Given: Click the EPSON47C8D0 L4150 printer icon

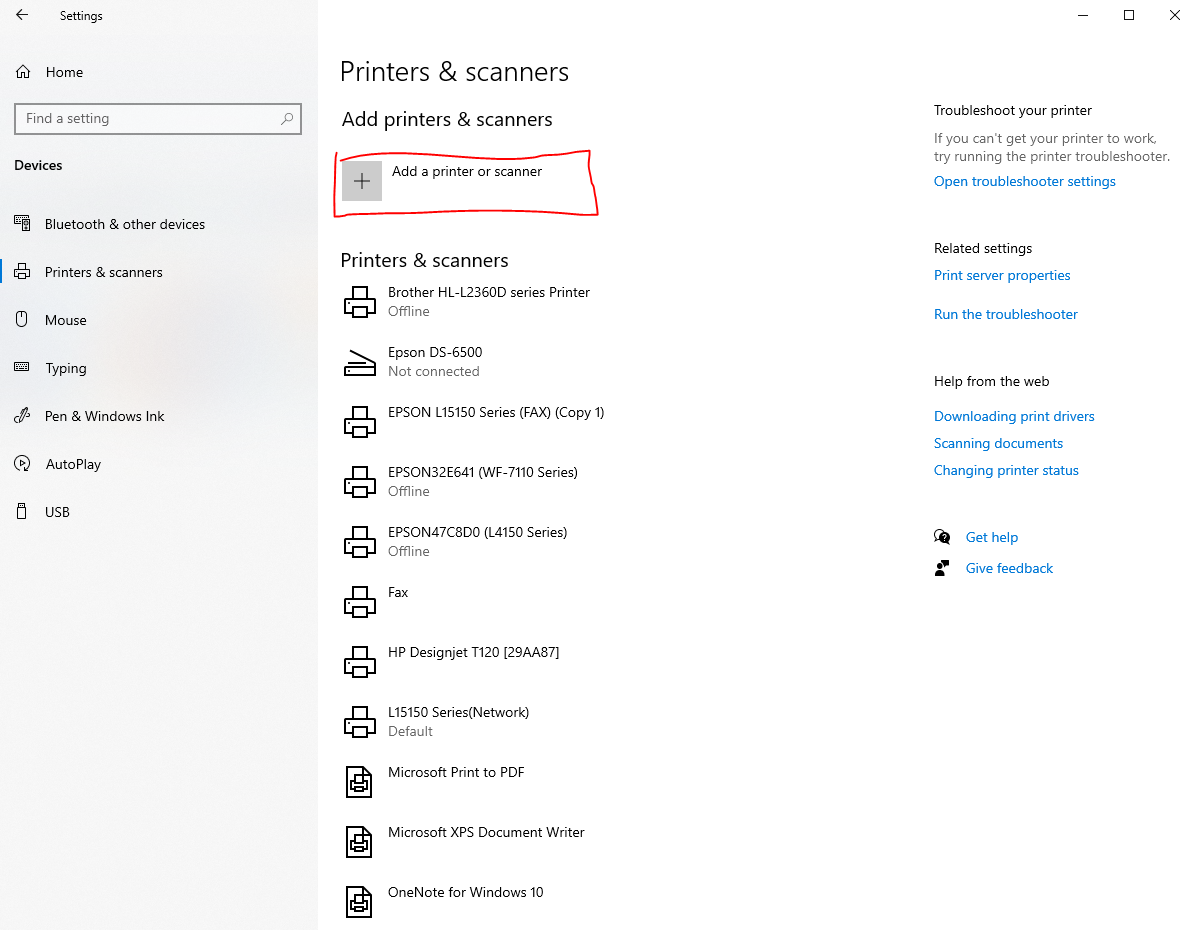Looking at the screenshot, I should 359,542.
